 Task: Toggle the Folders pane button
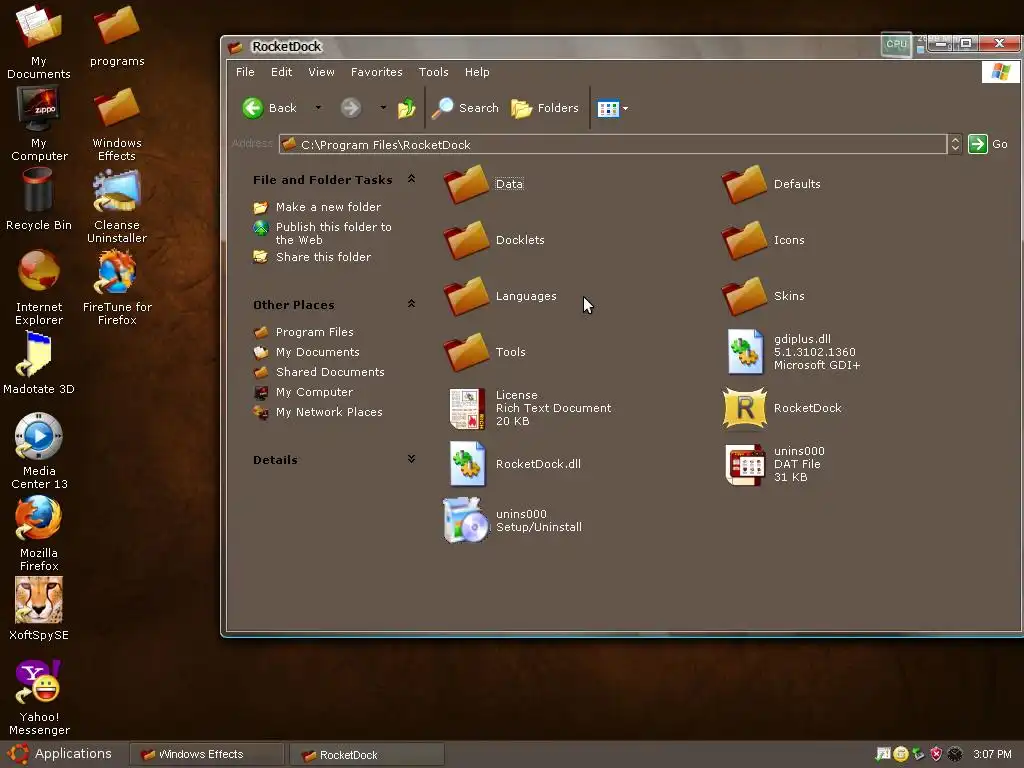point(545,108)
